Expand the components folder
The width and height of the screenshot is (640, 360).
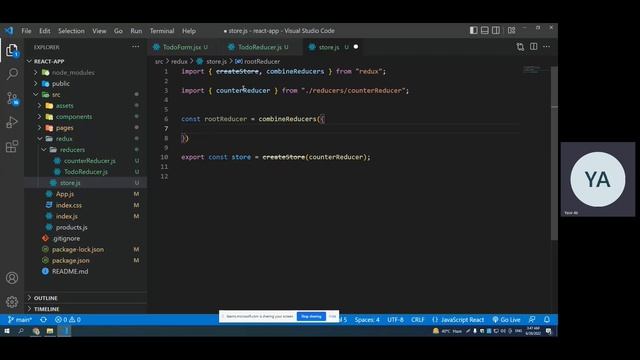coord(74,116)
